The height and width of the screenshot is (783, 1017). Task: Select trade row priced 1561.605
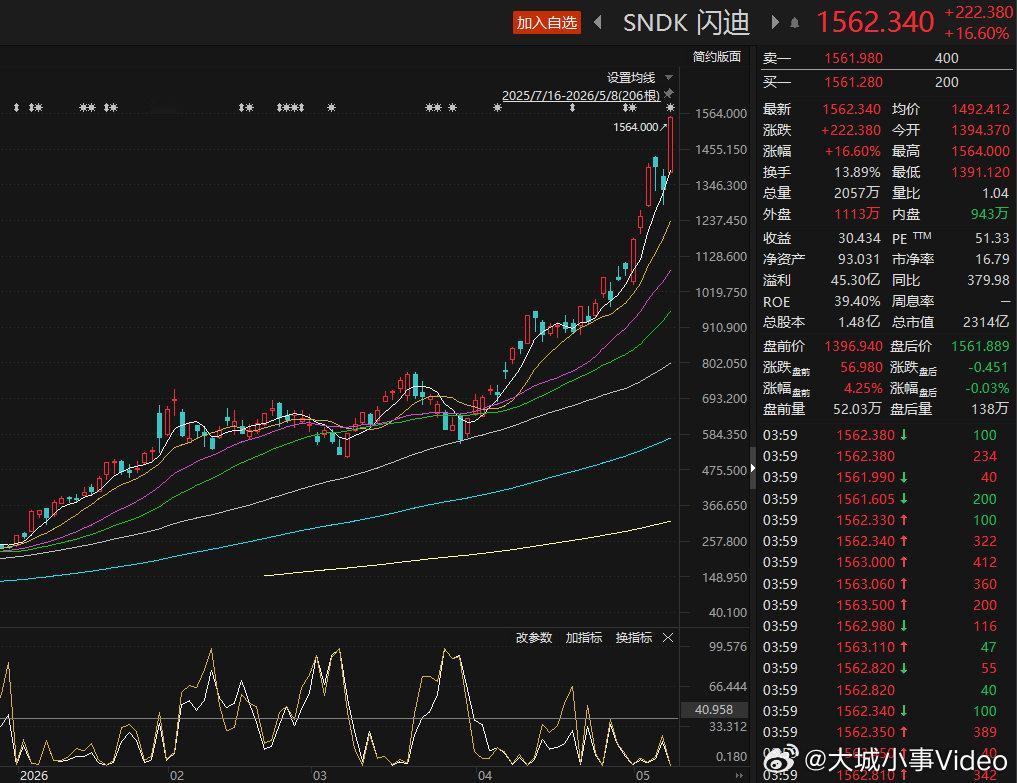click(x=881, y=499)
